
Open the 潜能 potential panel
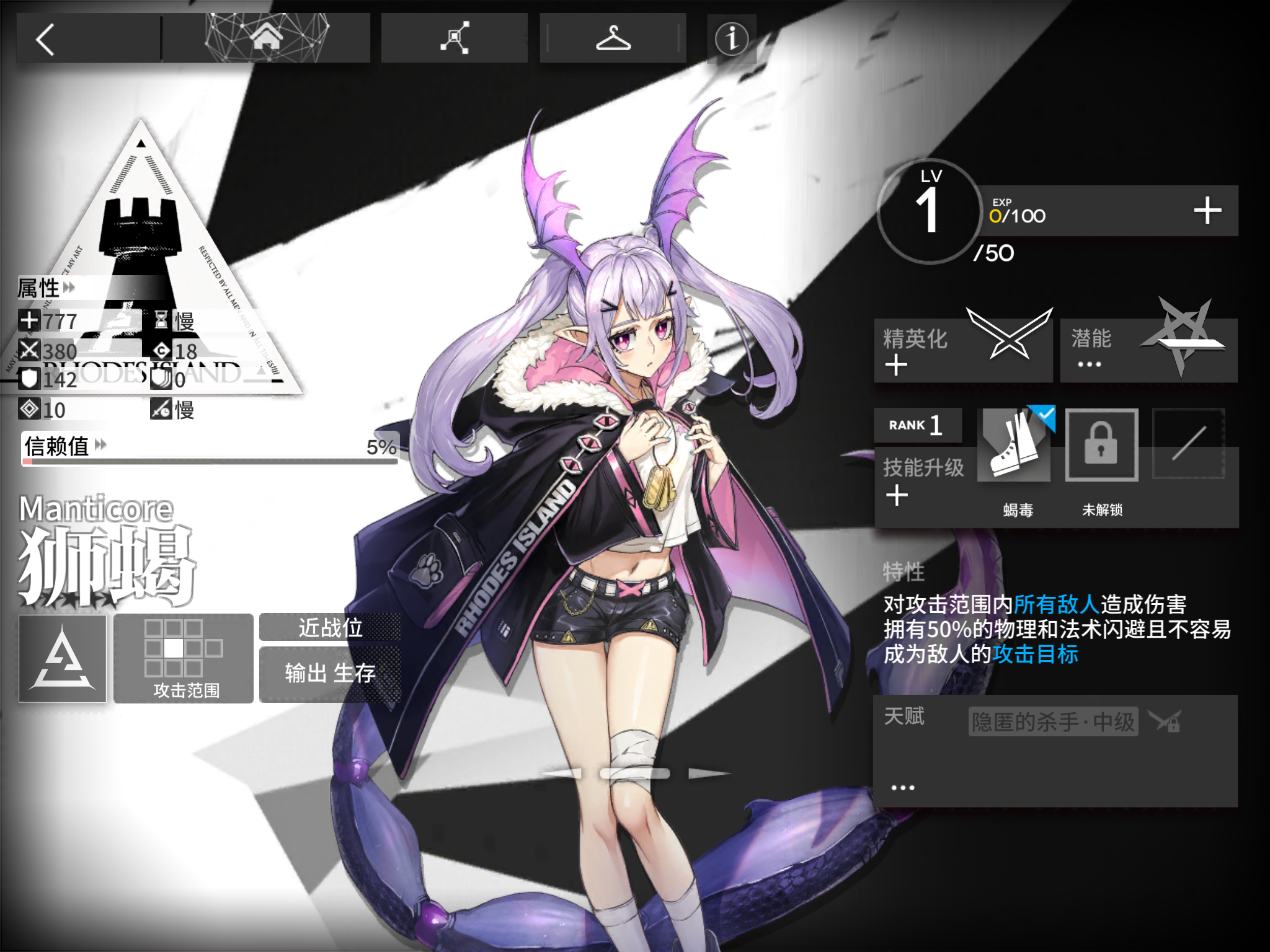click(1149, 350)
